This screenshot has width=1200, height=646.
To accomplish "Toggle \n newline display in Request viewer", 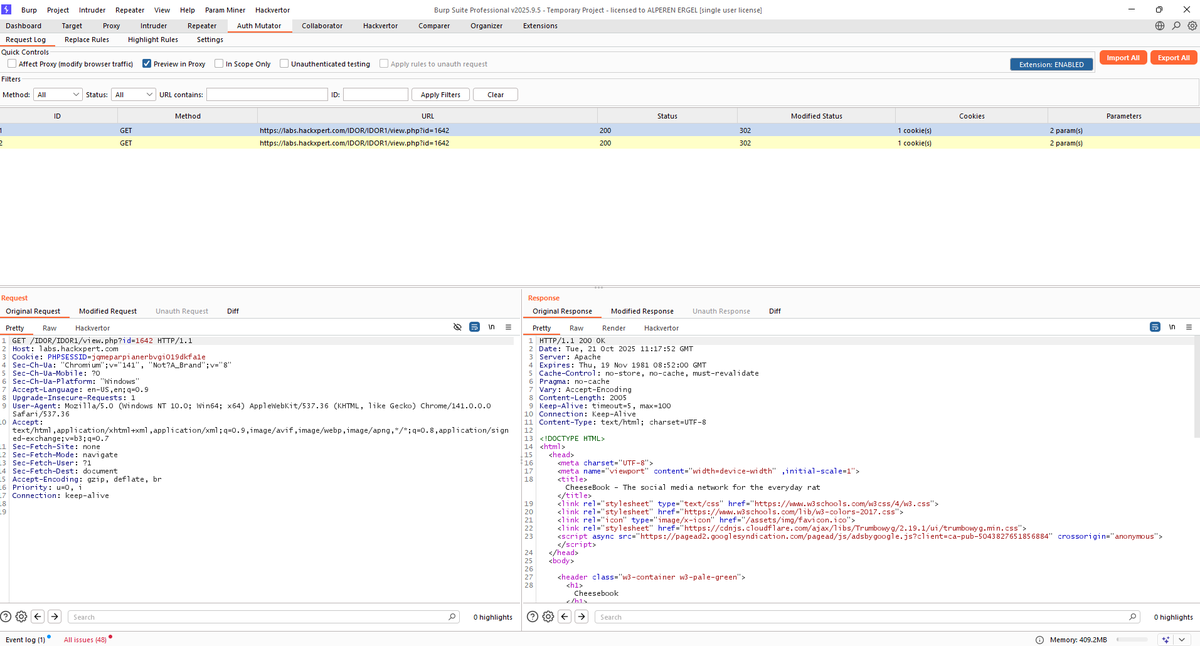I will click(x=491, y=327).
